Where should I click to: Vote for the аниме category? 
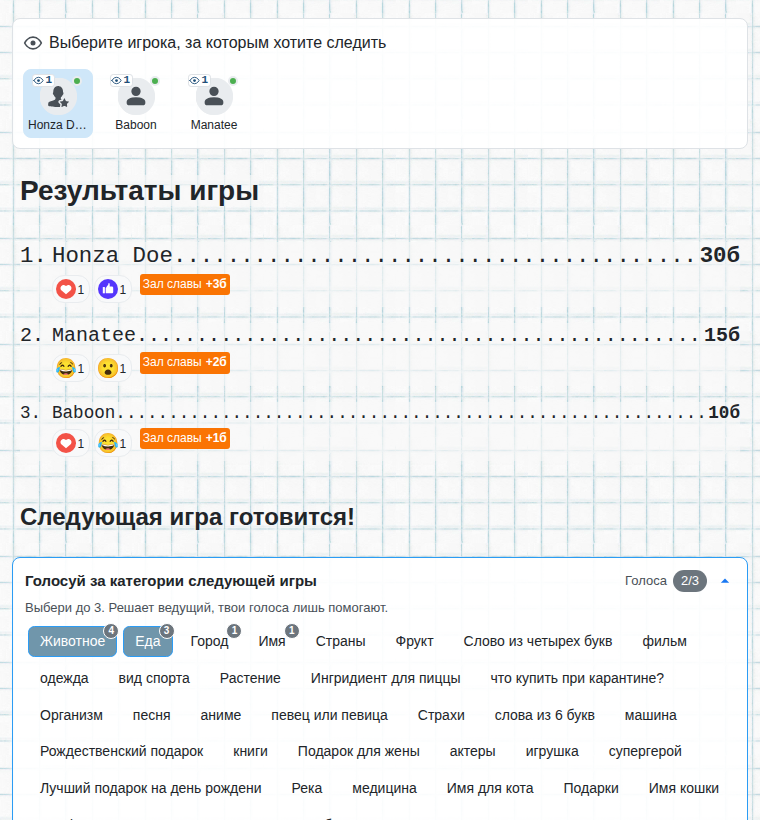(221, 715)
